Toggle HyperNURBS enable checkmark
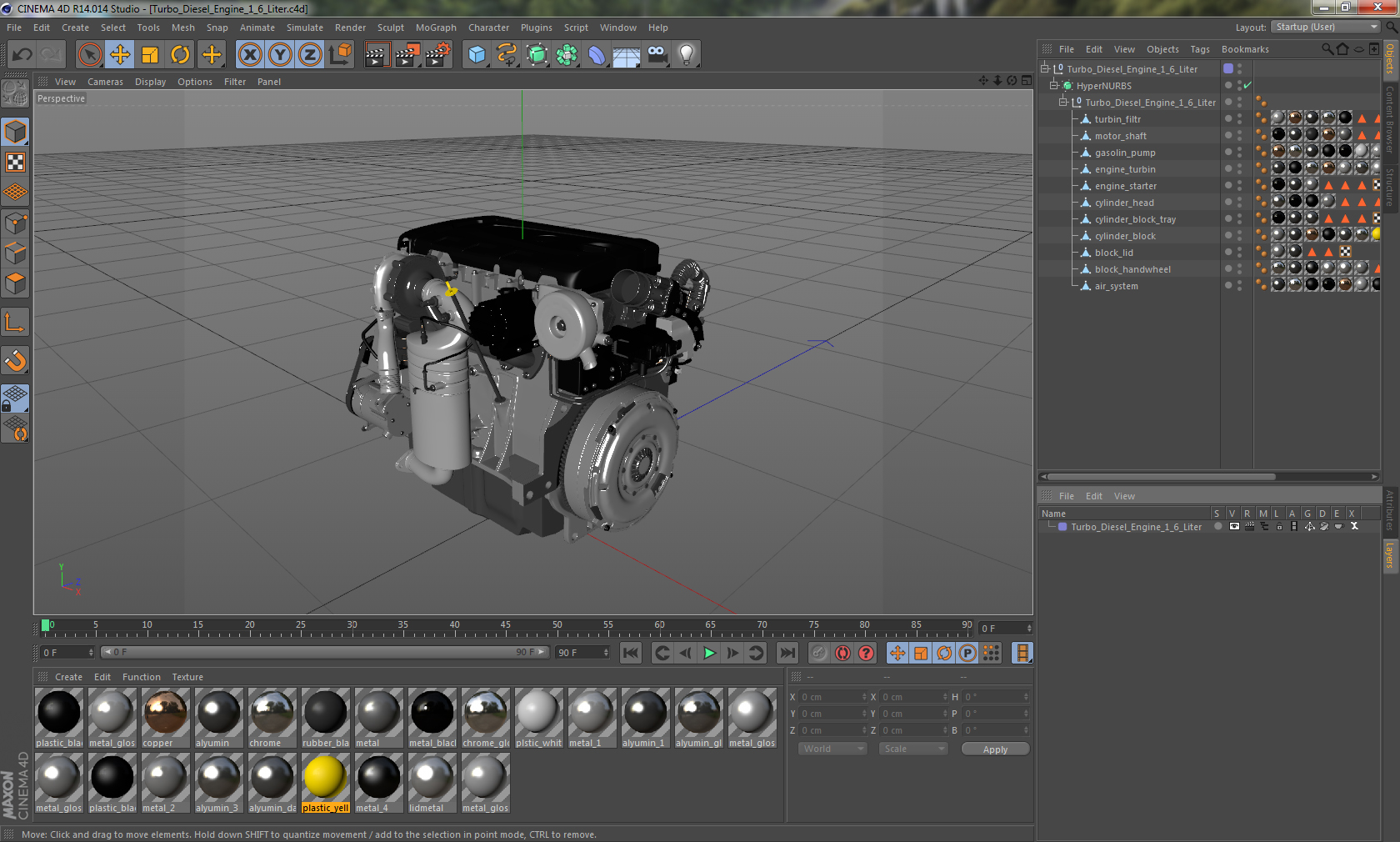1400x842 pixels. [1247, 85]
